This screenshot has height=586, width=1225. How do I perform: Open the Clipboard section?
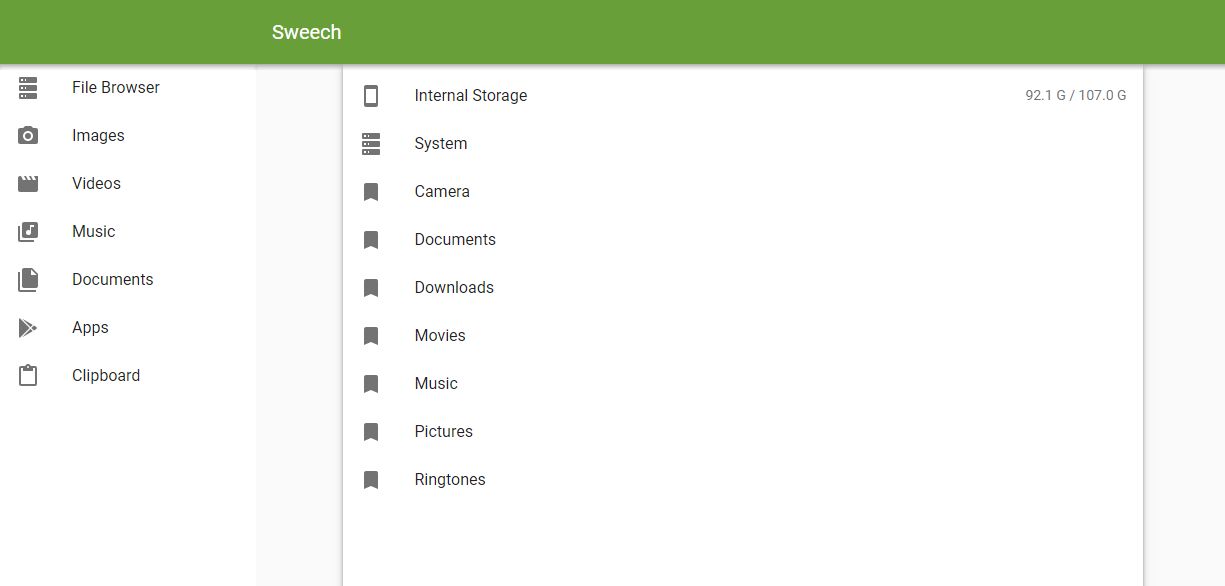tap(128, 376)
